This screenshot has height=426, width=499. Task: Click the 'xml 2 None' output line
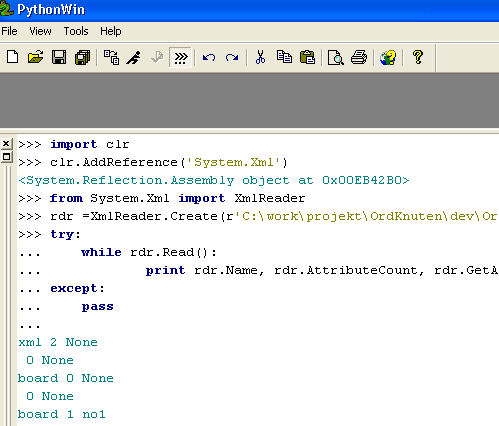[58, 342]
